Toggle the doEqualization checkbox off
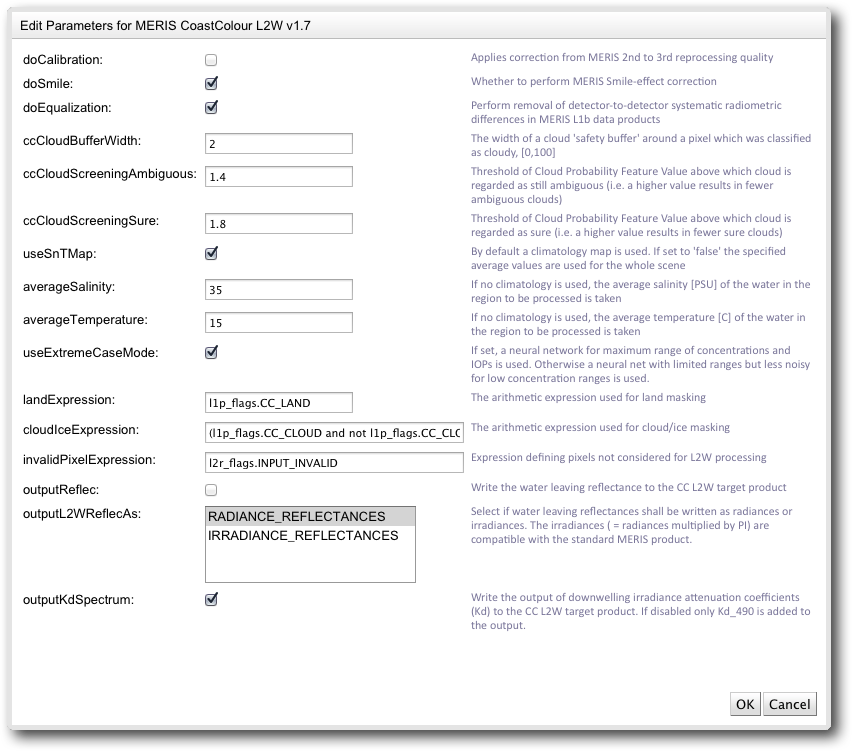The height and width of the screenshot is (752, 853). [x=211, y=107]
